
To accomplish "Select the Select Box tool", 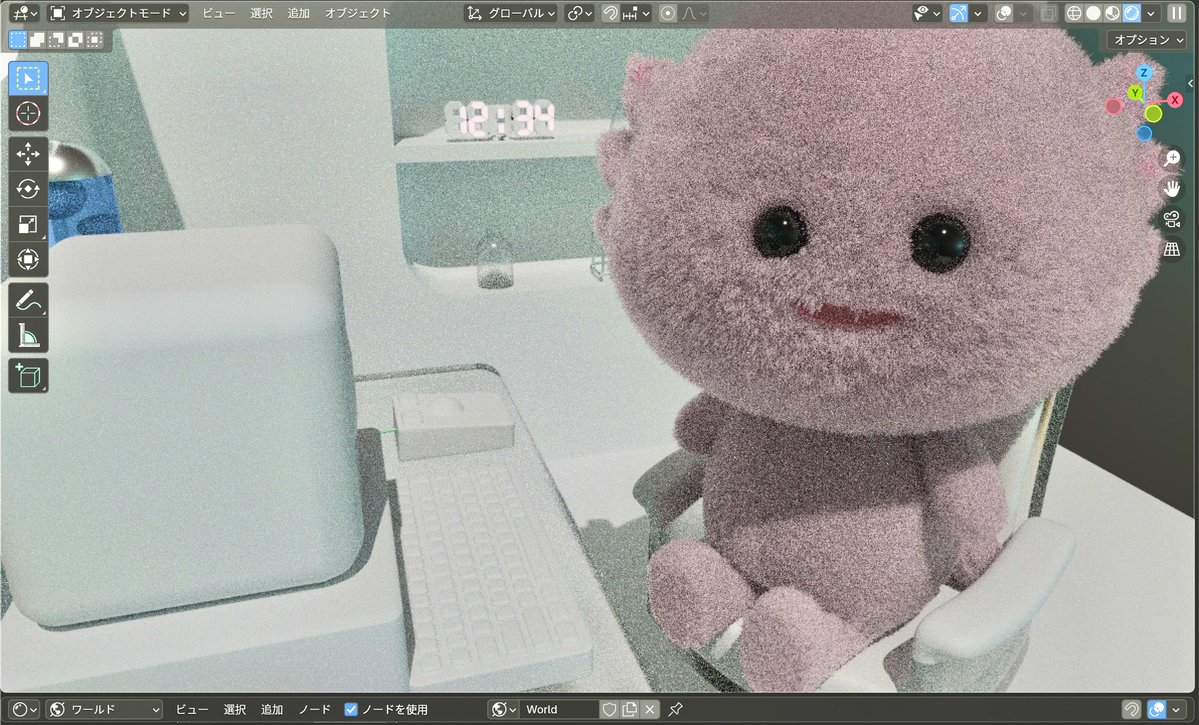I will pos(28,79).
